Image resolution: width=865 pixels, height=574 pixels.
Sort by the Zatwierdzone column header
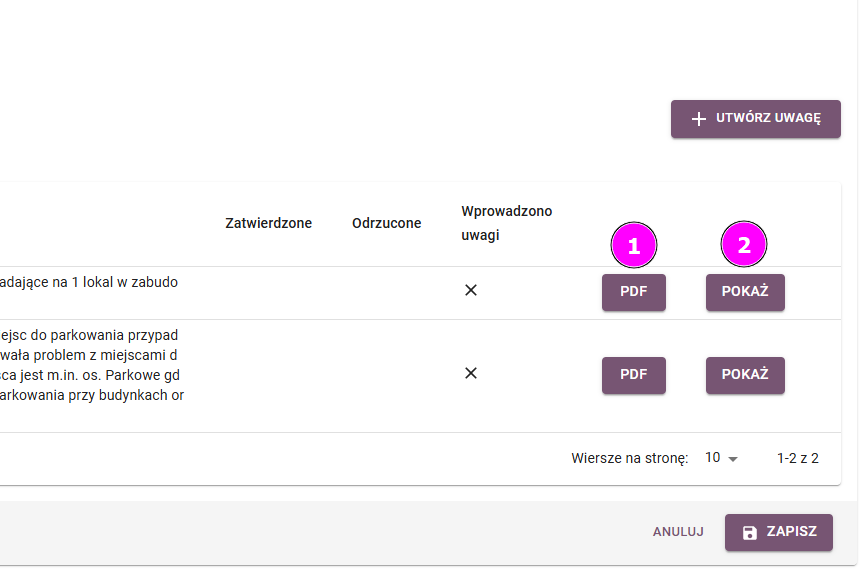click(x=268, y=223)
